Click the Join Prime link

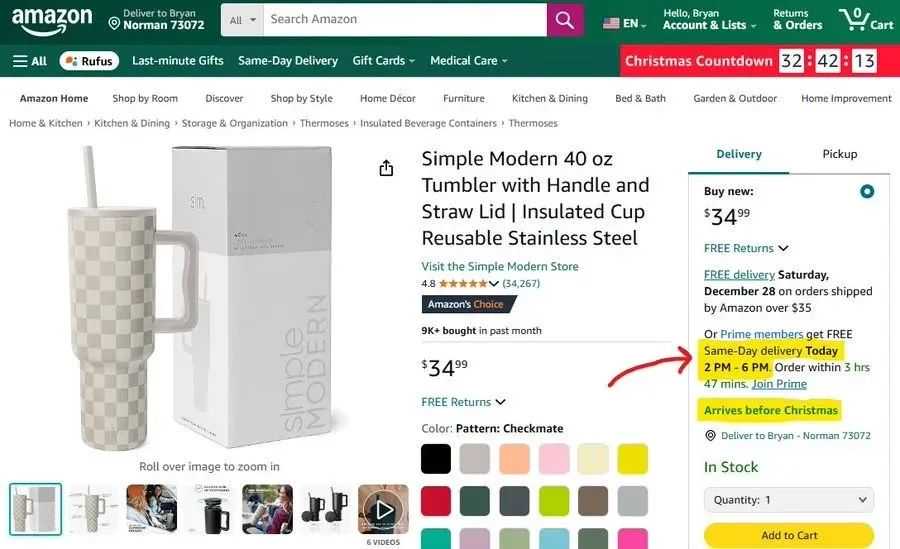point(779,384)
